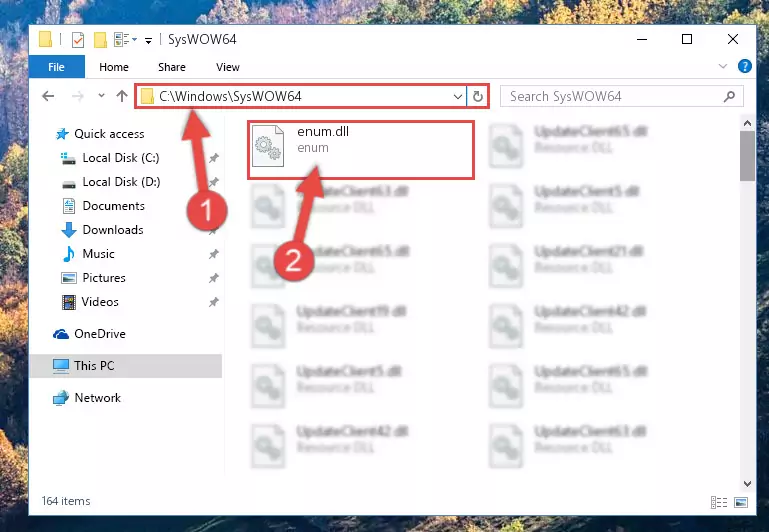
Task: Click the Properties icon in quick access toolbar
Action: [x=77, y=39]
